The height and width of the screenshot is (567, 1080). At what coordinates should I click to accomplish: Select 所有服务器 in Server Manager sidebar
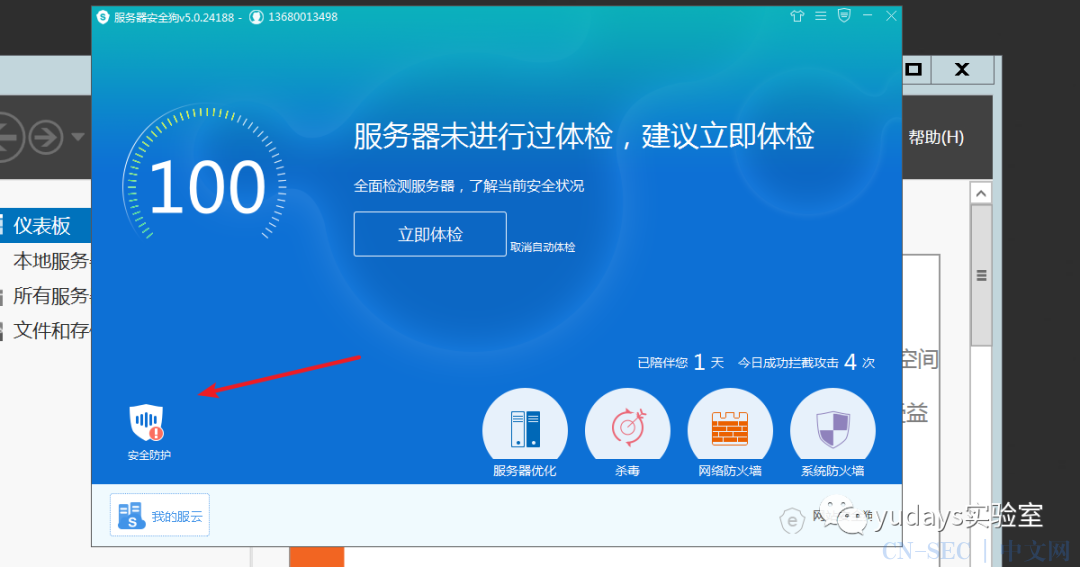[51, 296]
